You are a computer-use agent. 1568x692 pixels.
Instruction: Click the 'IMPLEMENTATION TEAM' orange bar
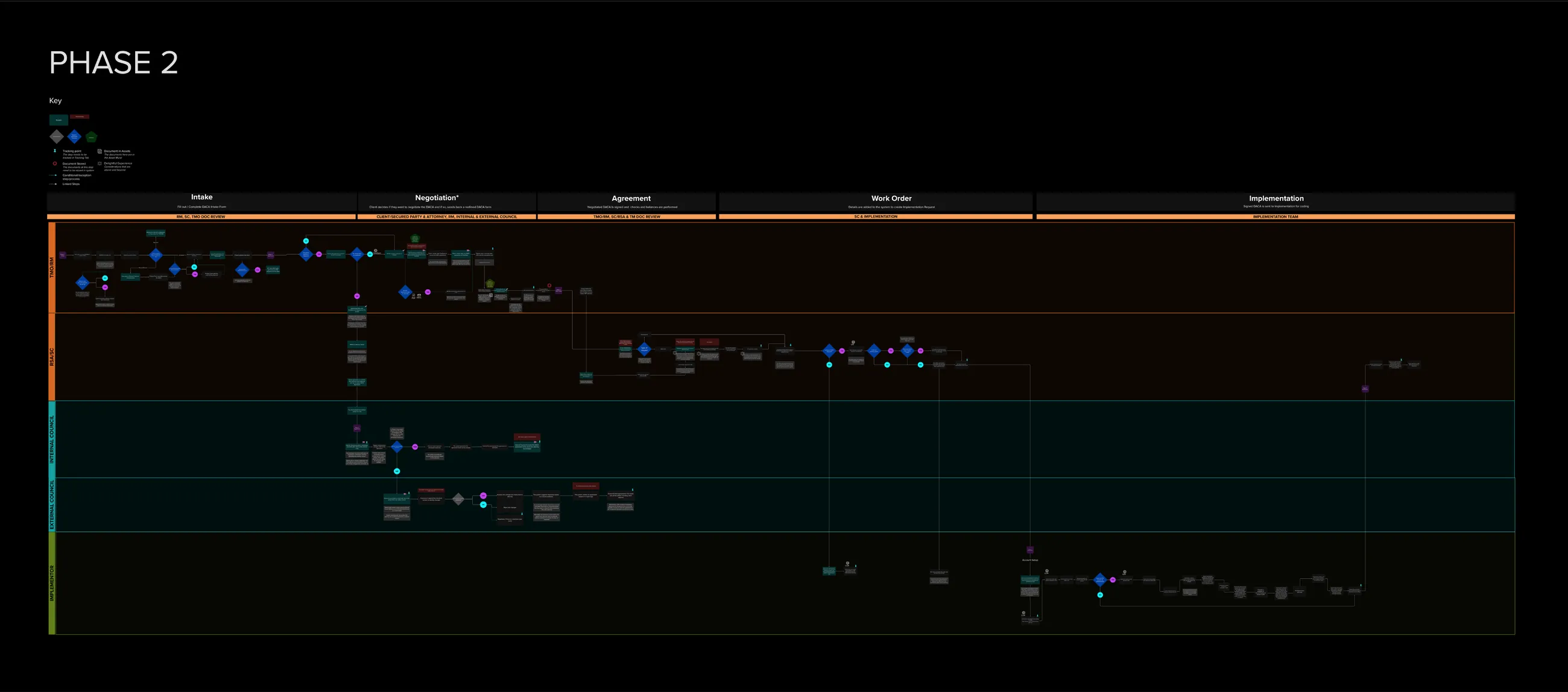tap(1276, 216)
